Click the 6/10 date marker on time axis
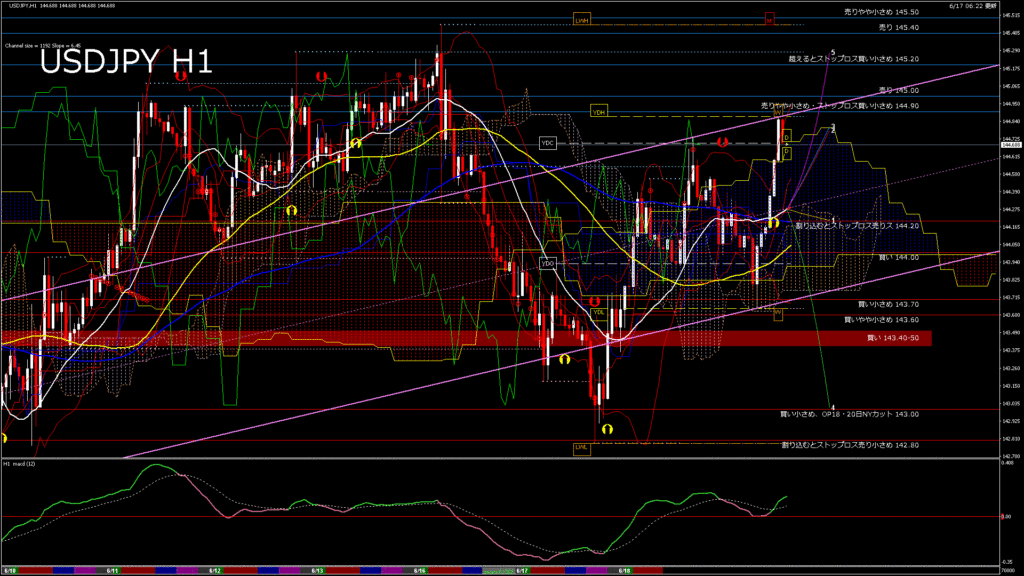The height and width of the screenshot is (576, 1024). point(10,571)
